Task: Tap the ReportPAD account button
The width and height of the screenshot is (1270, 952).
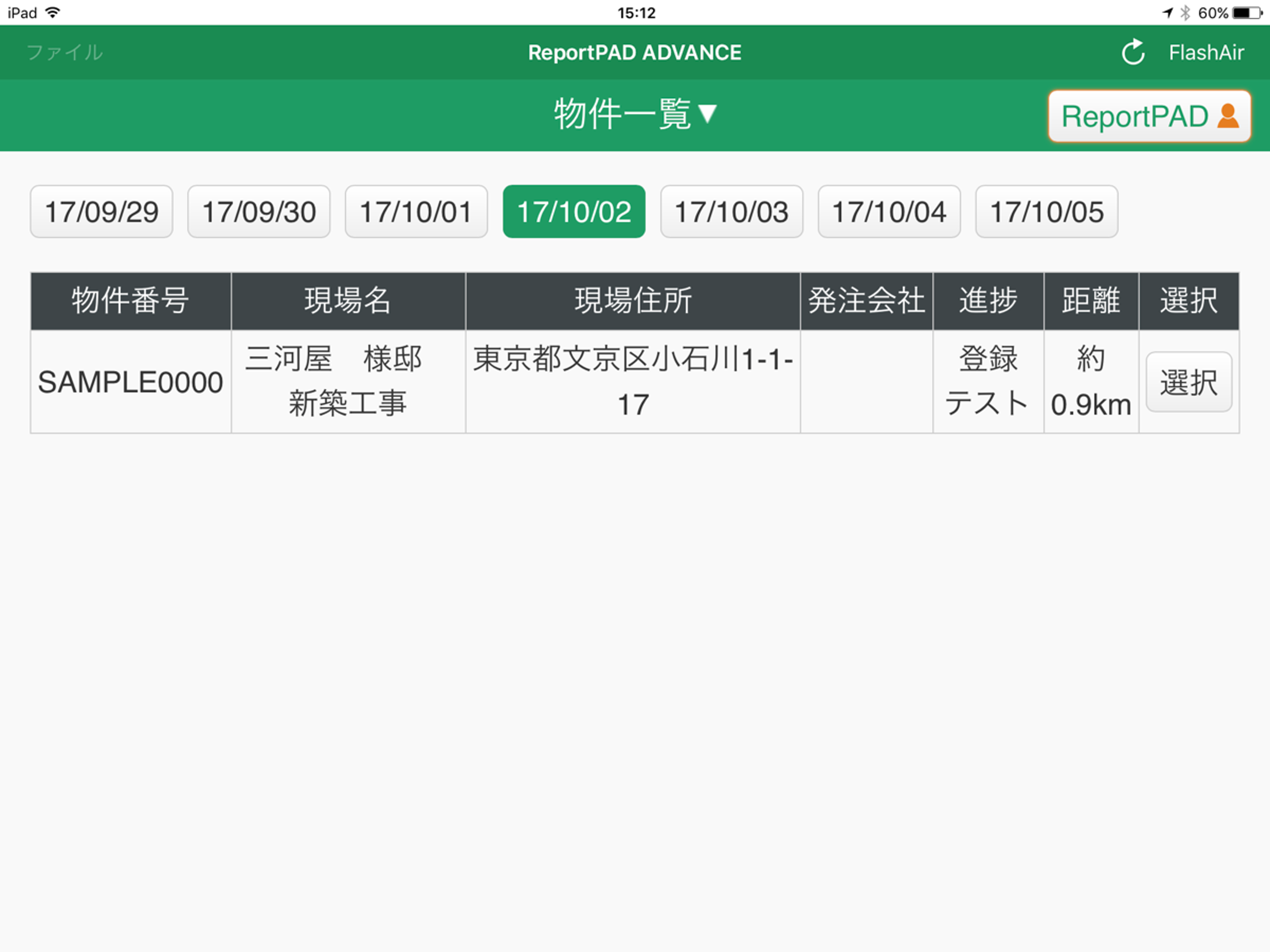Action: click(1150, 116)
